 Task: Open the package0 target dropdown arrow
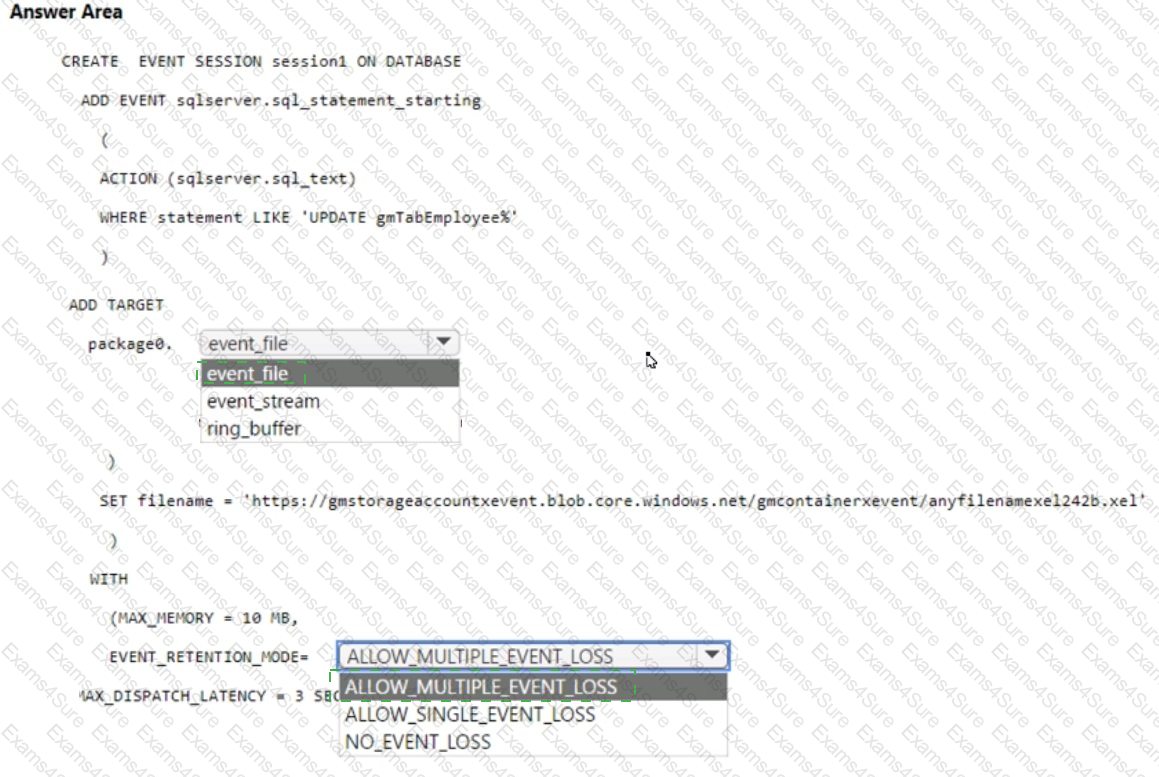point(443,342)
